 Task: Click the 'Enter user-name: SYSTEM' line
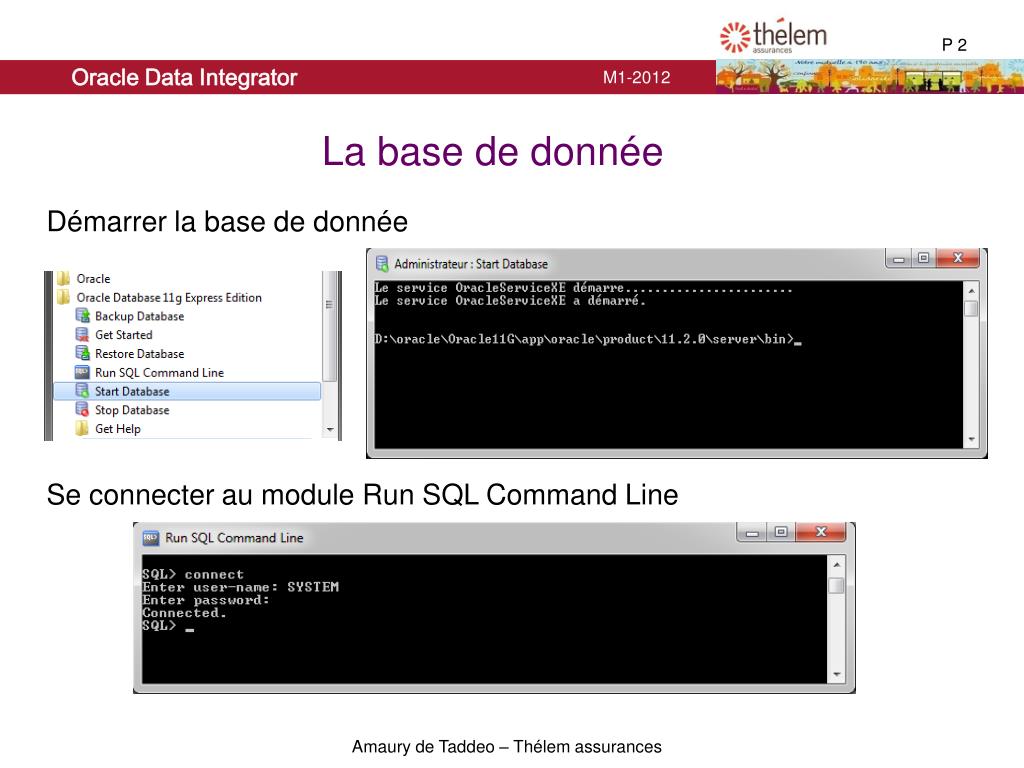pyautogui.click(x=240, y=587)
